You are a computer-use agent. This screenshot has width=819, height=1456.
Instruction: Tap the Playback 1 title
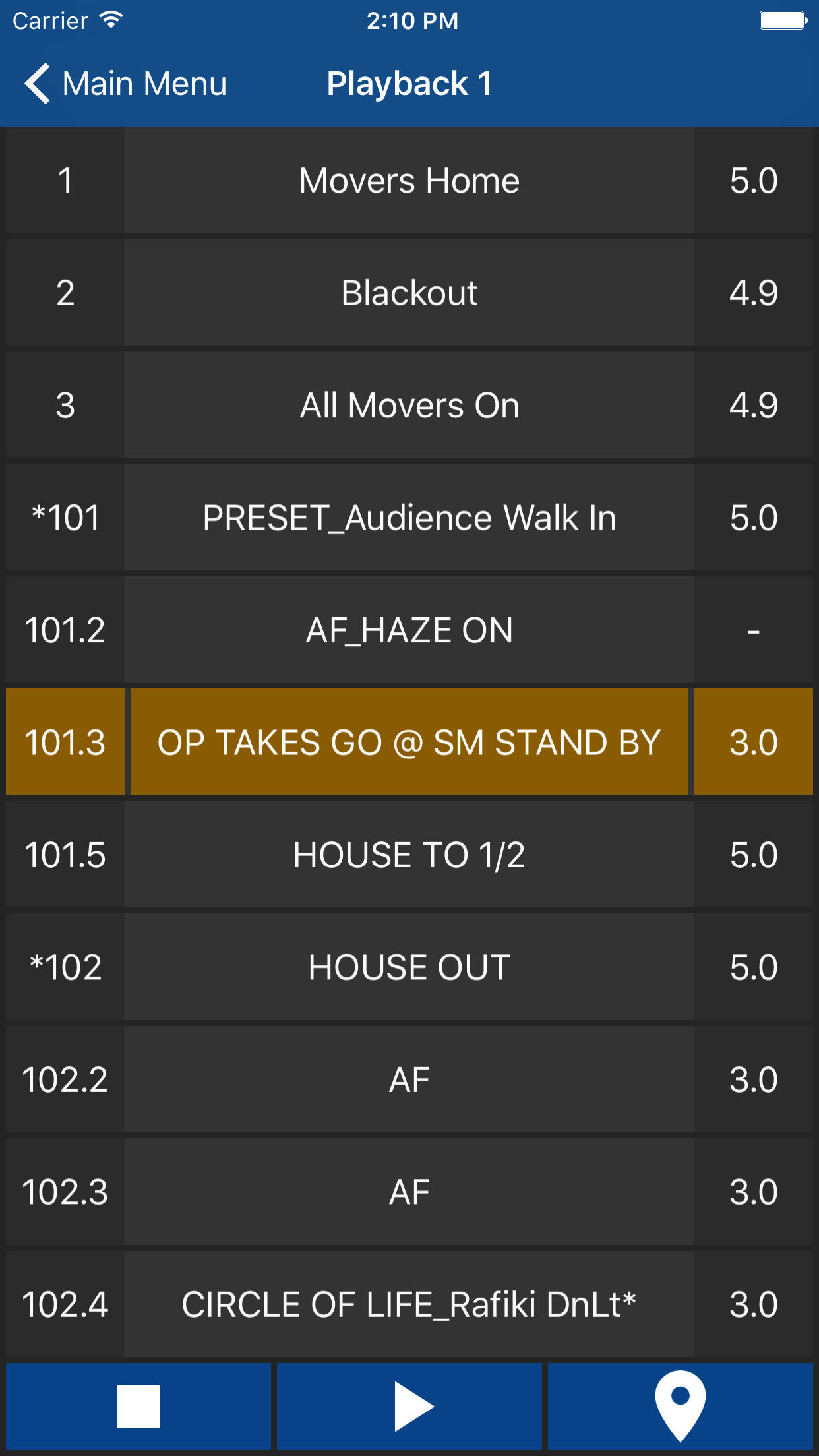(409, 84)
